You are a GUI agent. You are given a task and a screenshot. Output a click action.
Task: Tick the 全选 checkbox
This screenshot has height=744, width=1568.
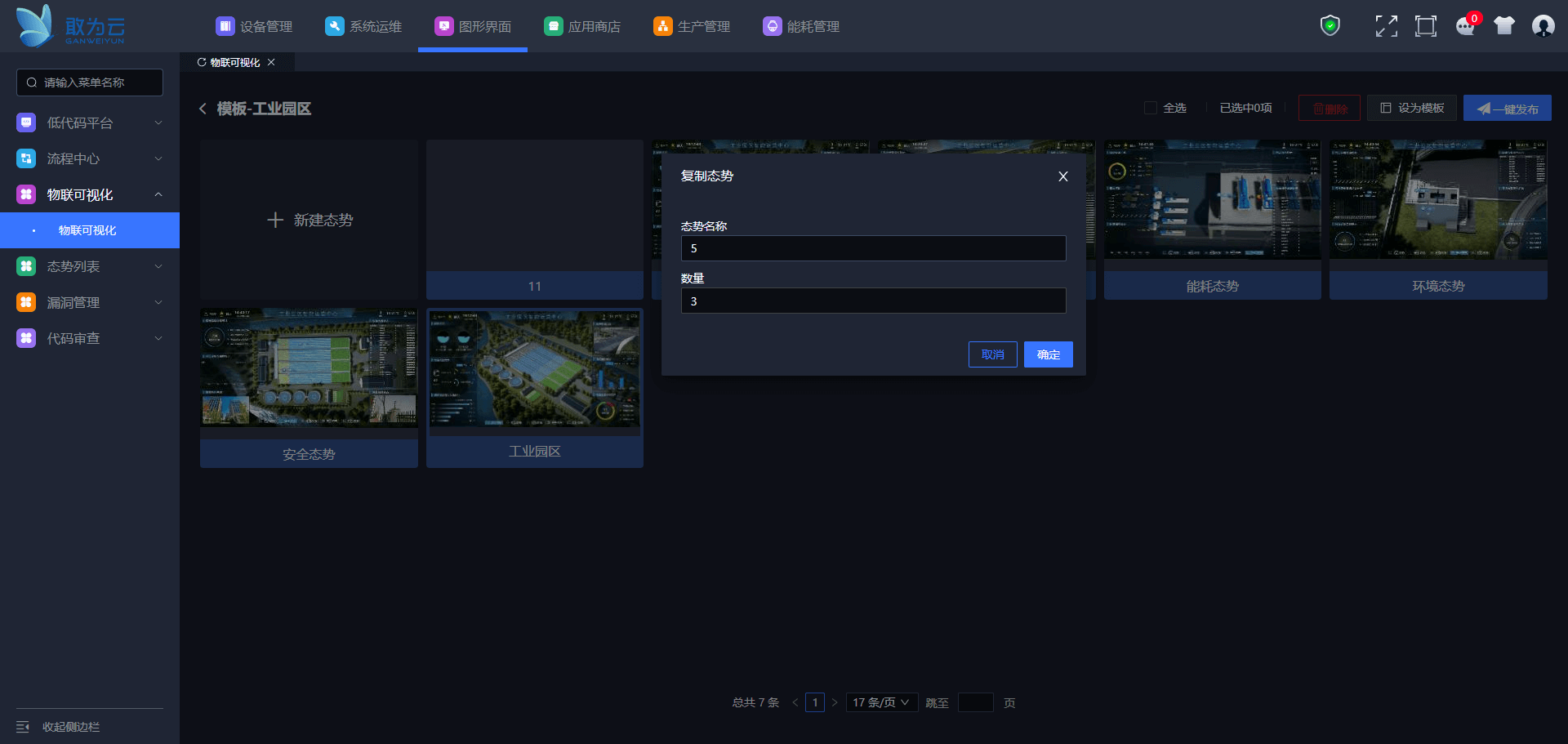1151,108
